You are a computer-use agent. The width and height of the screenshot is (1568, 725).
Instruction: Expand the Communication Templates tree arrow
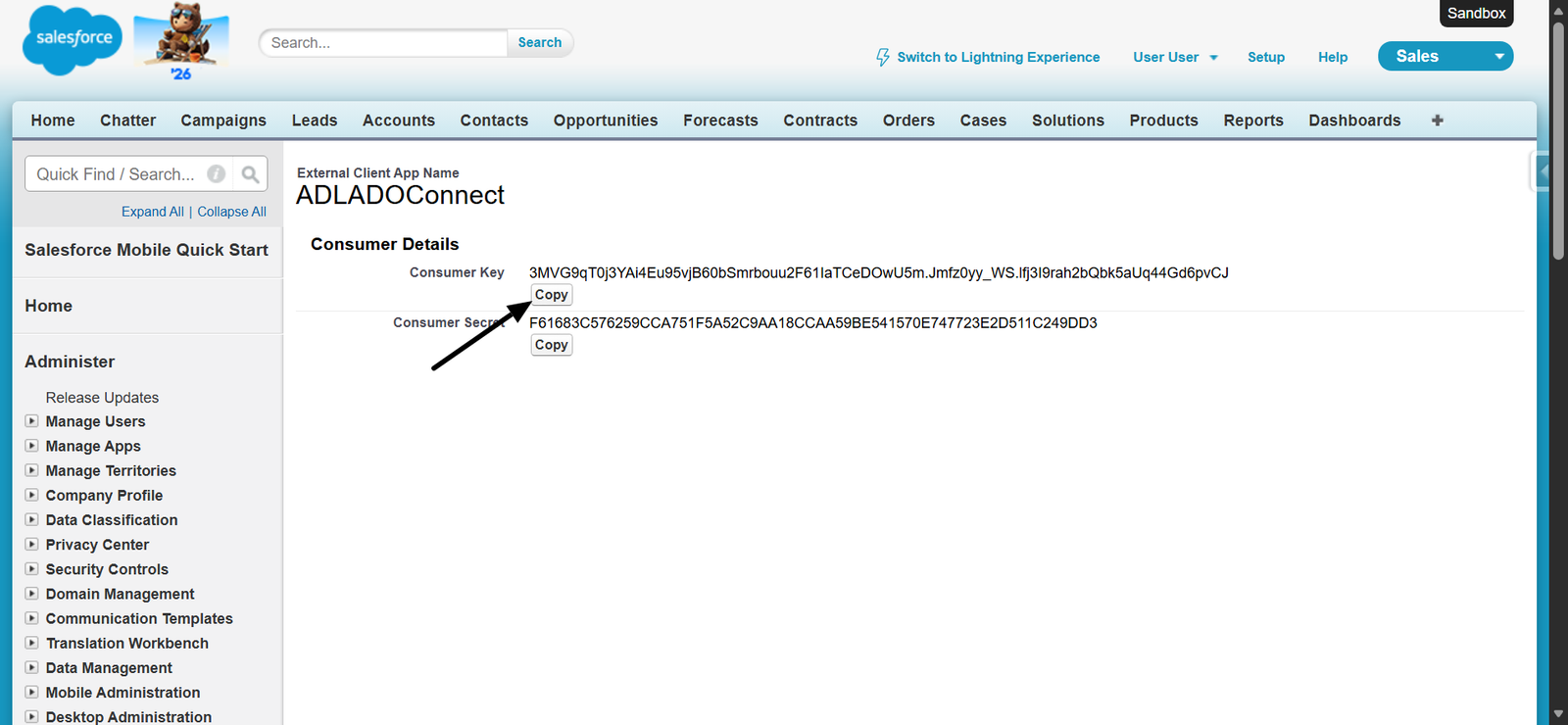coord(31,618)
